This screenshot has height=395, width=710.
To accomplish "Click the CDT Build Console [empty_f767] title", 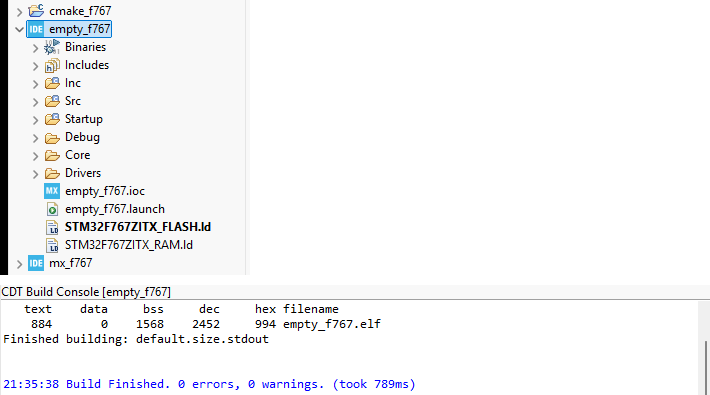I will pos(86,292).
